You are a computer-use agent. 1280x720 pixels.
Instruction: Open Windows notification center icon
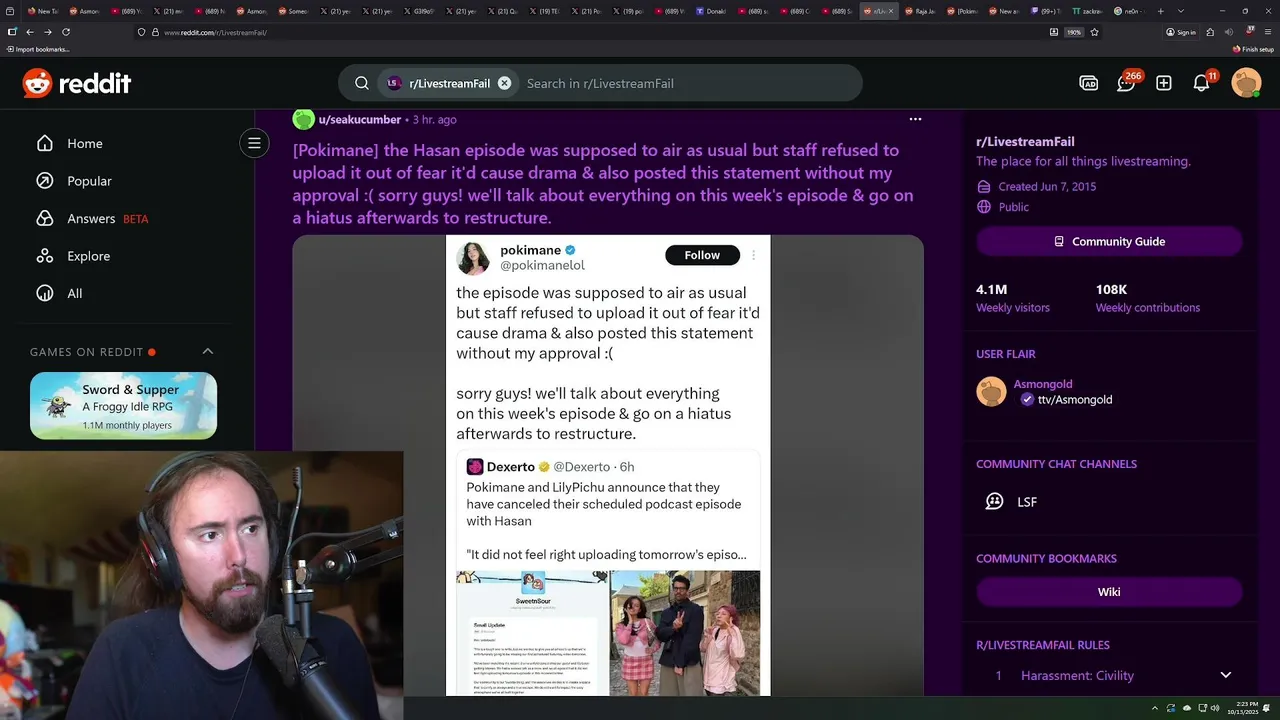click(1268, 708)
